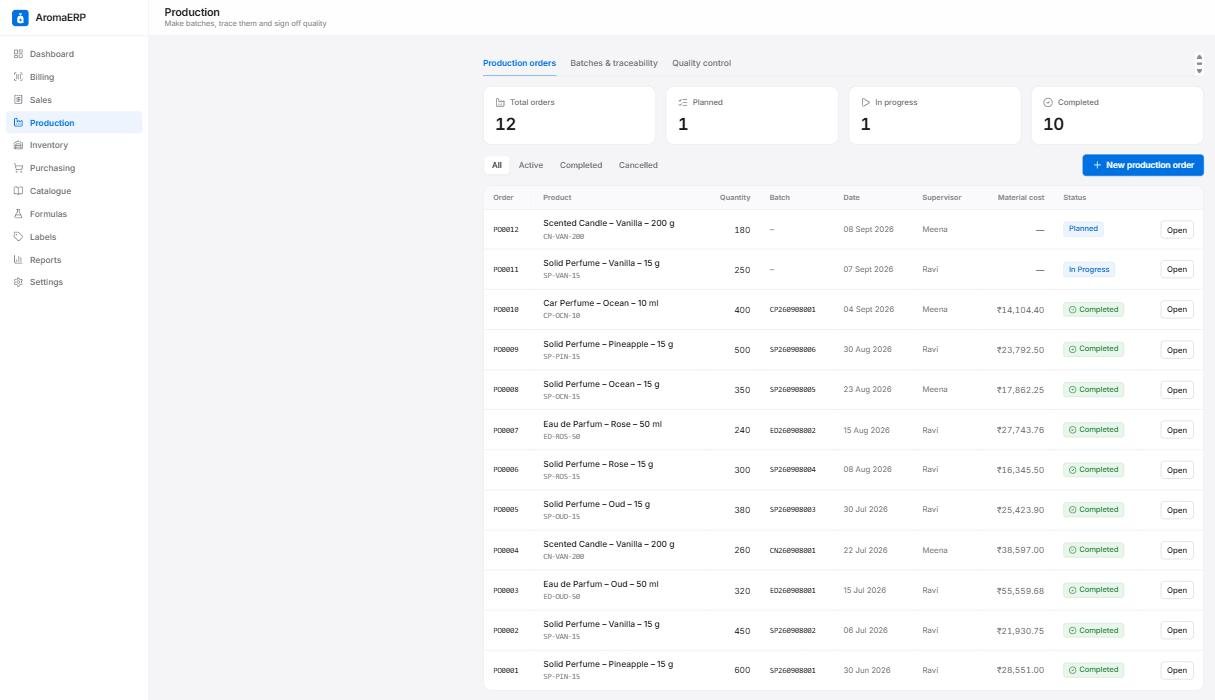Click the plus icon on New production order
The image size is (1215, 700).
click(x=1097, y=165)
